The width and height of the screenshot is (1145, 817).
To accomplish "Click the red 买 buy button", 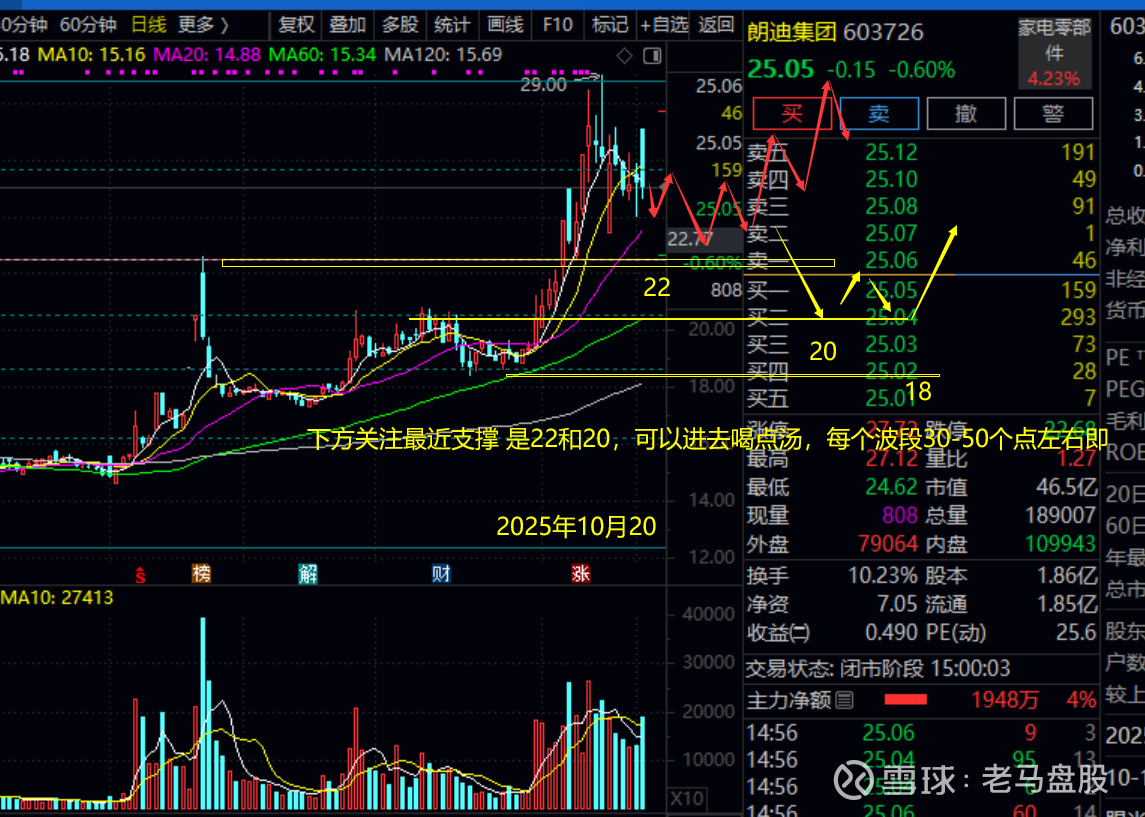I will click(792, 113).
